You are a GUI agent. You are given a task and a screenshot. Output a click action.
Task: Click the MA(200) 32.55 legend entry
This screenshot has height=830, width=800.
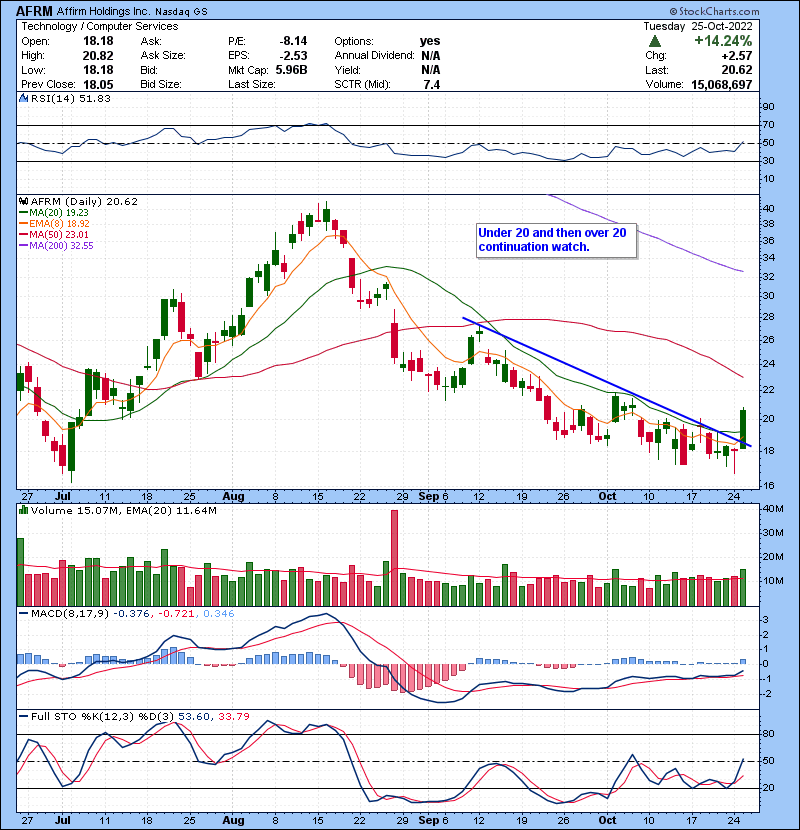(x=56, y=246)
